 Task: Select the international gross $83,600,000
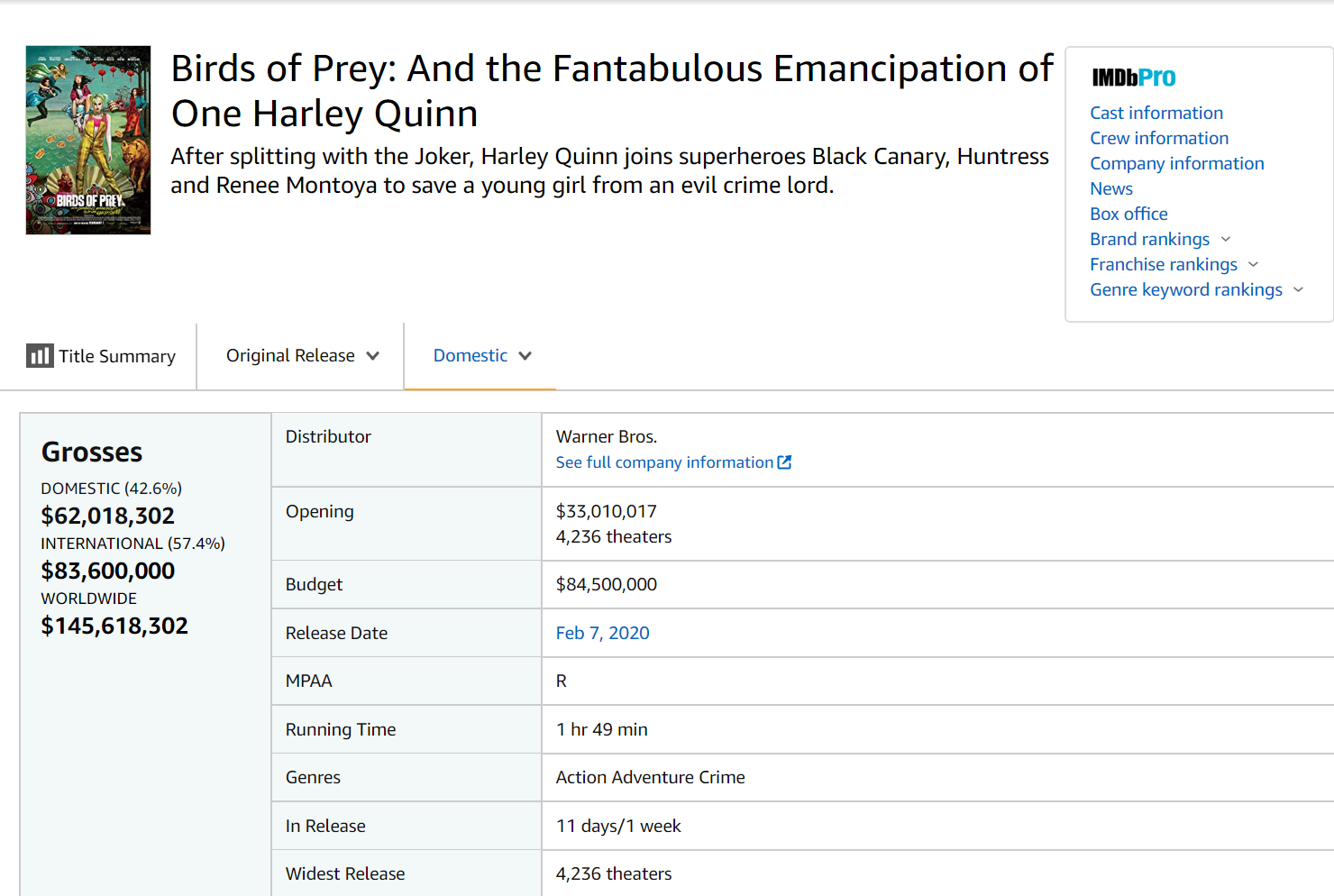[108, 571]
